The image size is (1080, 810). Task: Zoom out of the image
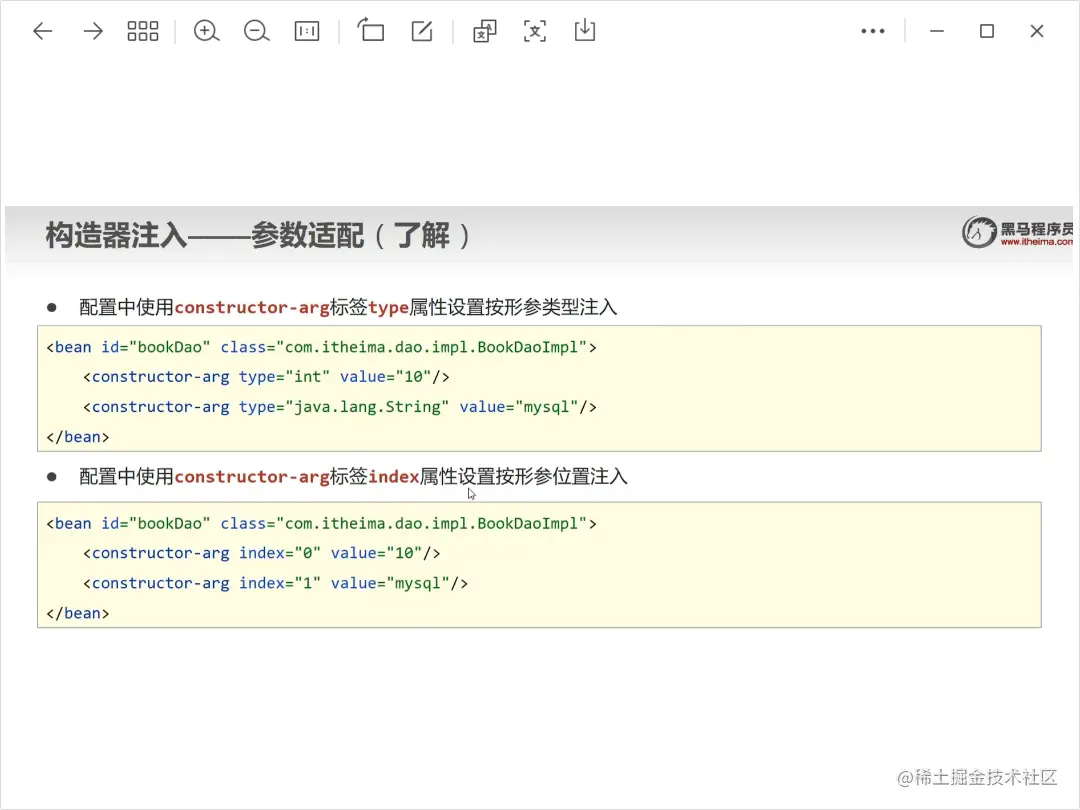[x=257, y=31]
